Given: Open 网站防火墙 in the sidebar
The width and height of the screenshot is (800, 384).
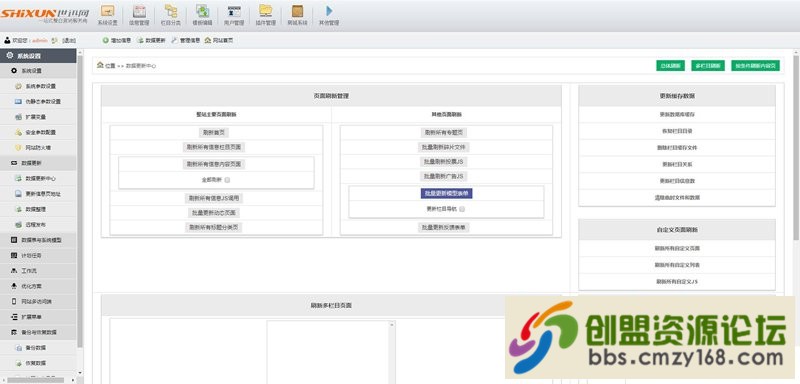Looking at the screenshot, I should tap(39, 147).
